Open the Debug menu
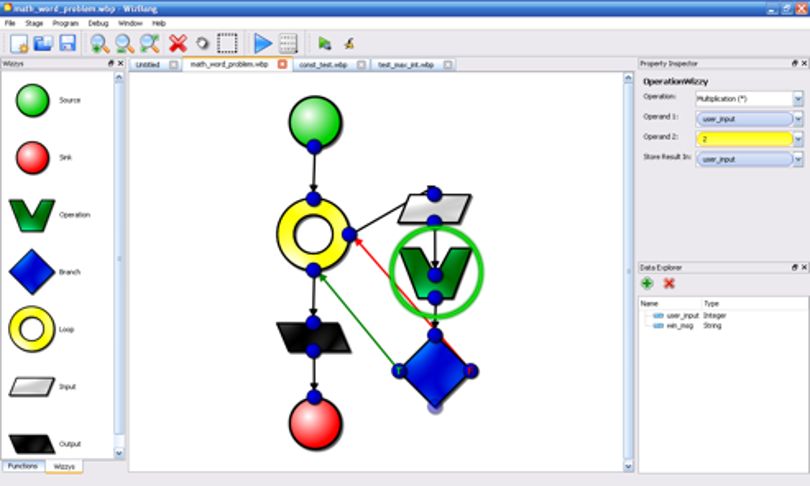 click(98, 23)
